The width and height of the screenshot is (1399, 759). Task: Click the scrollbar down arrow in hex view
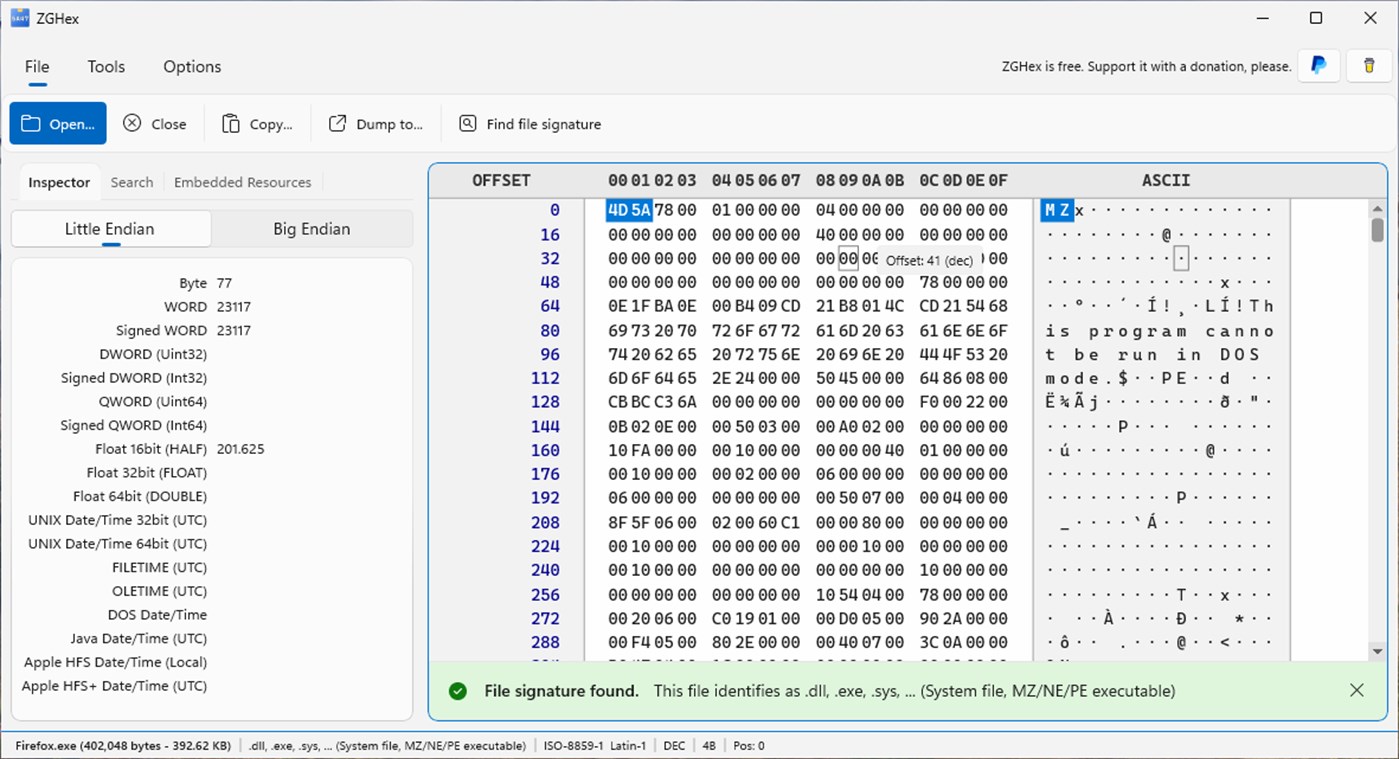(1377, 651)
